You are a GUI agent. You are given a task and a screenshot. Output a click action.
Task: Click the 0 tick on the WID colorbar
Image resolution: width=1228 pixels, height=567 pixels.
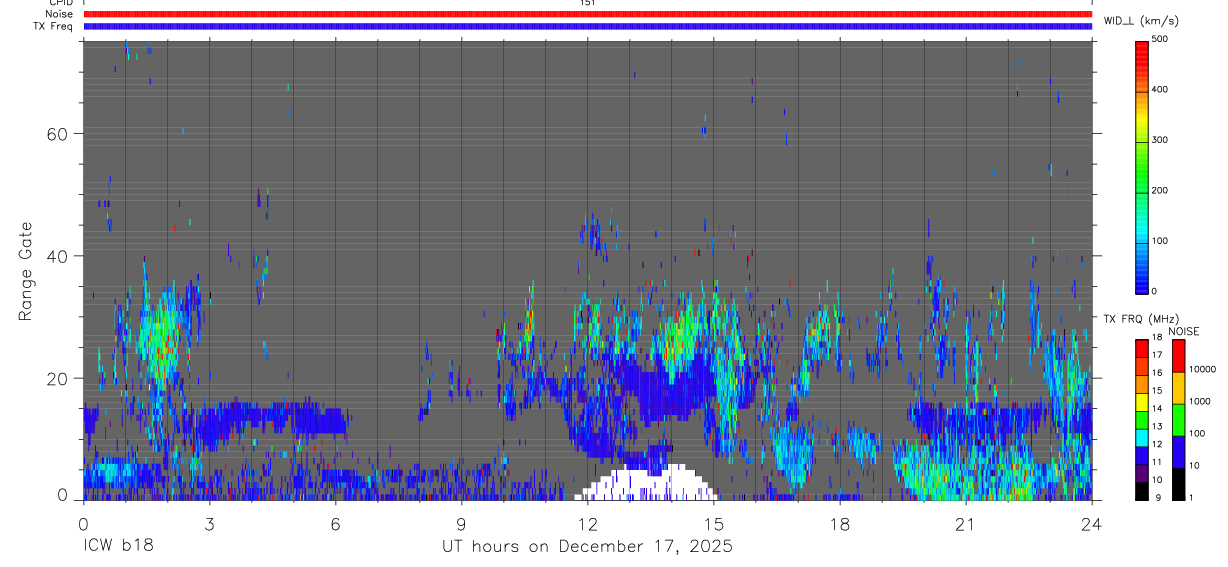[1154, 291]
